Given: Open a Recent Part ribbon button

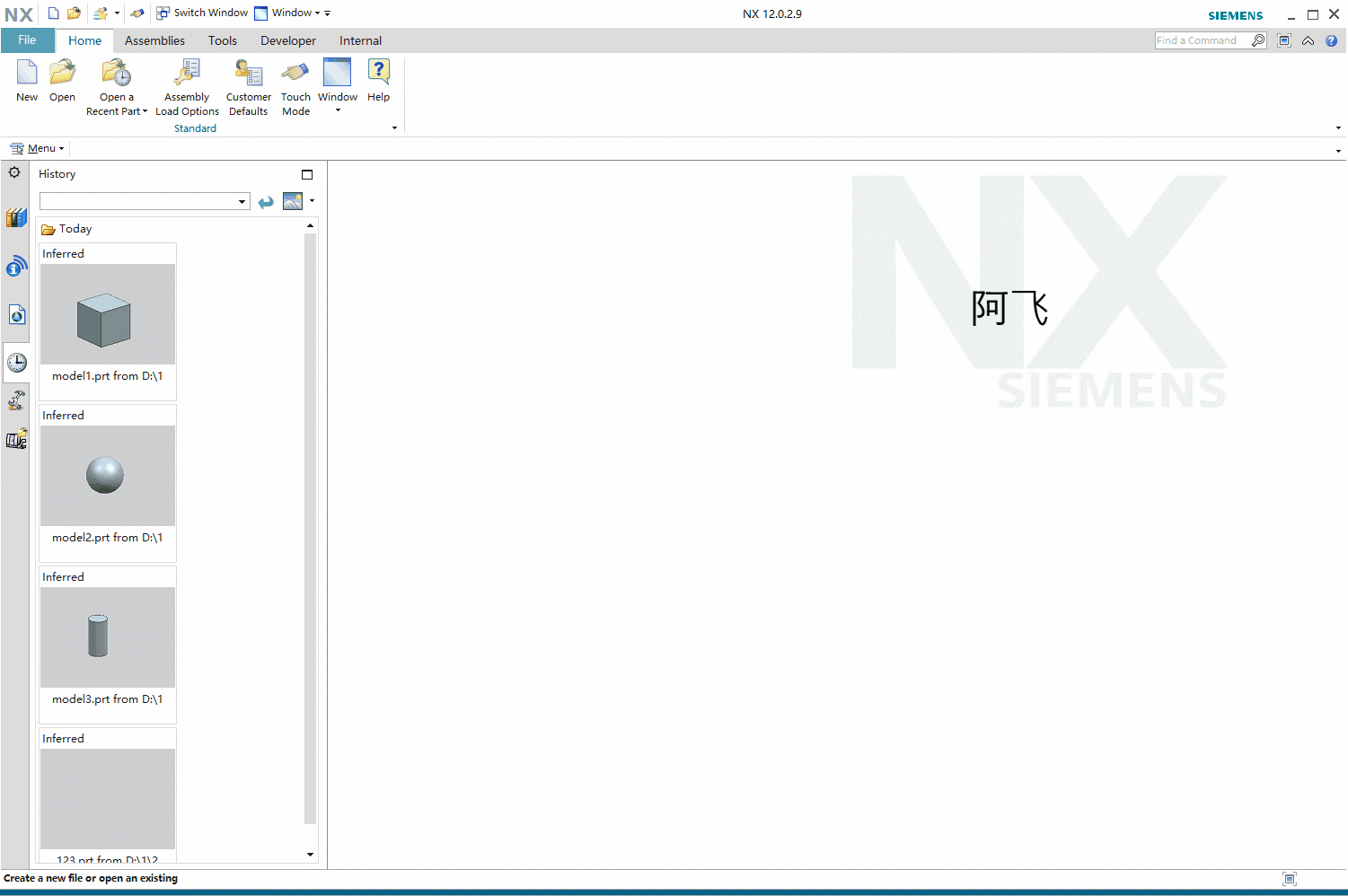Looking at the screenshot, I should click(117, 87).
